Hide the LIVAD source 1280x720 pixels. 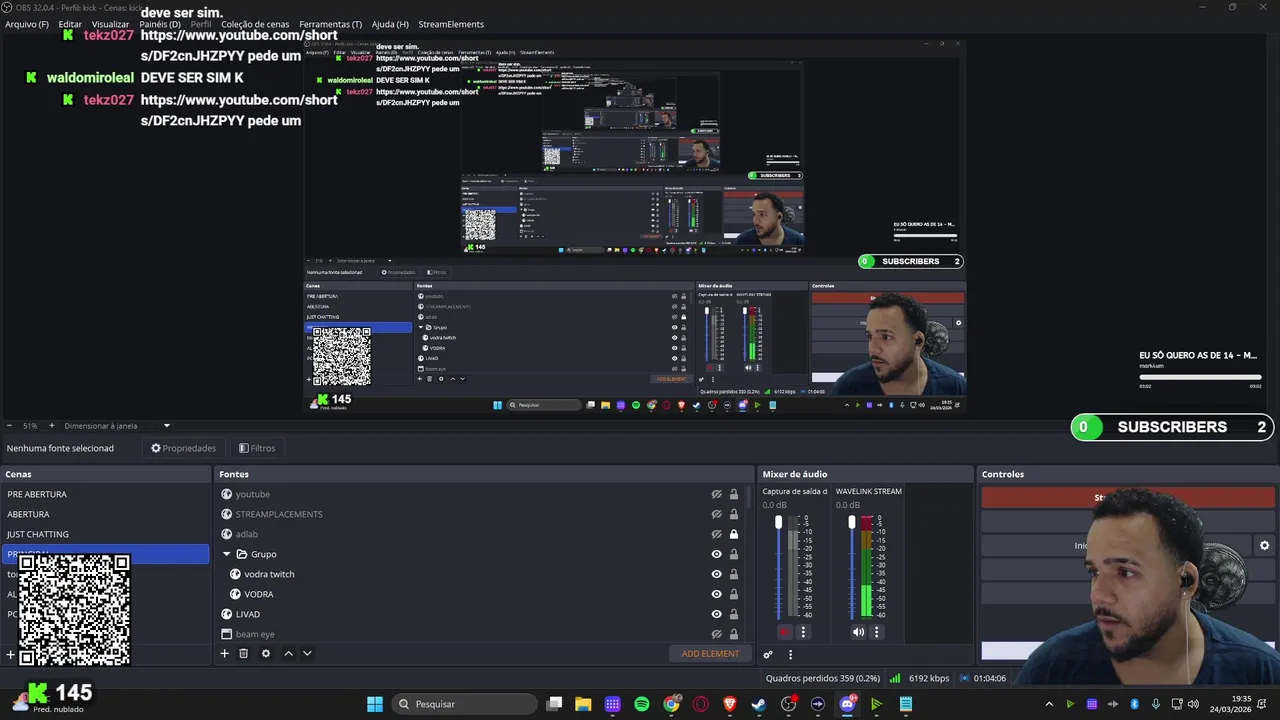[716, 614]
